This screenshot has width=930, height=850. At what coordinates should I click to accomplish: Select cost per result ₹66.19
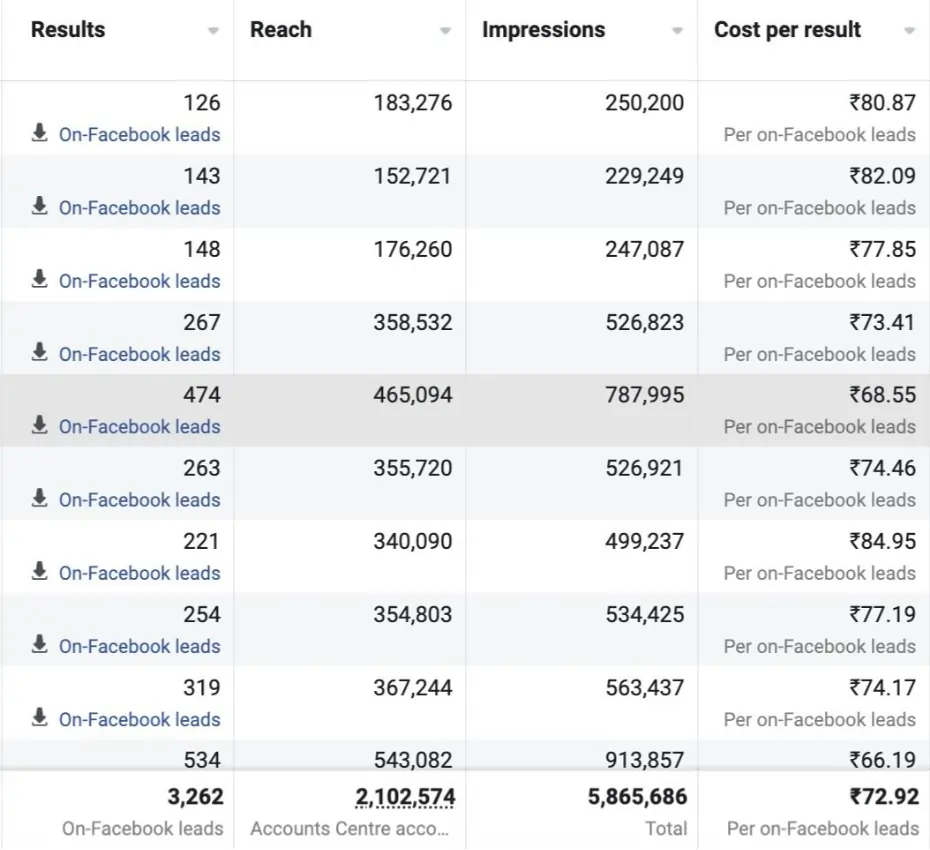point(883,760)
